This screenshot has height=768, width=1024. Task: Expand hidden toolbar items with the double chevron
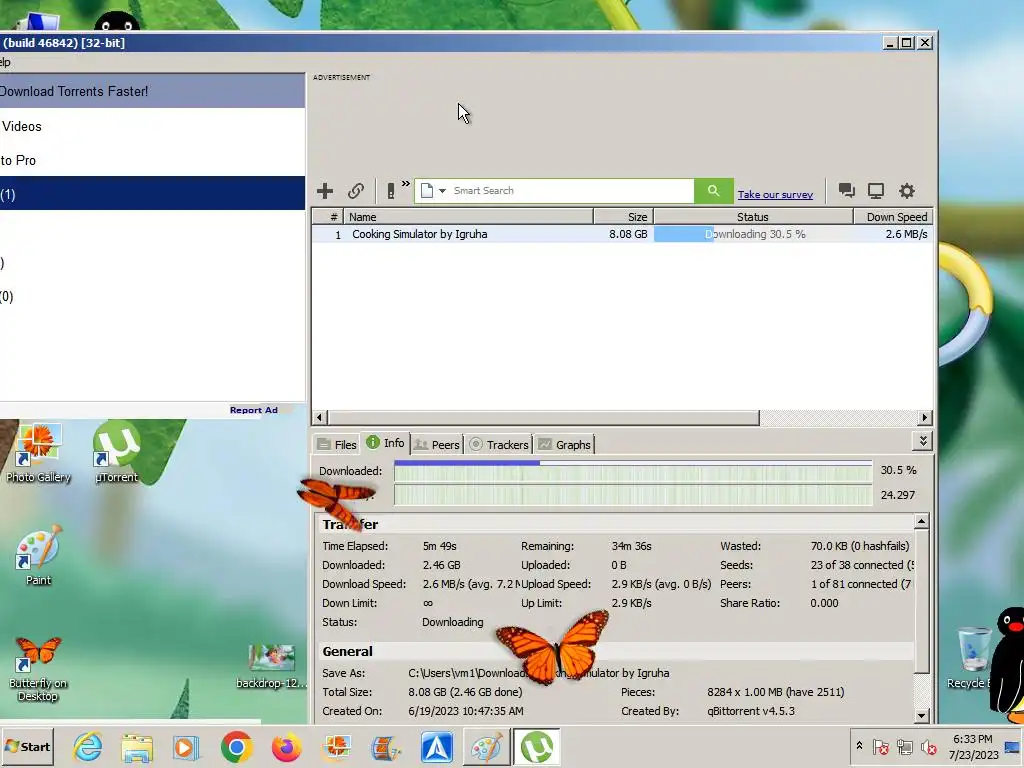click(x=406, y=184)
